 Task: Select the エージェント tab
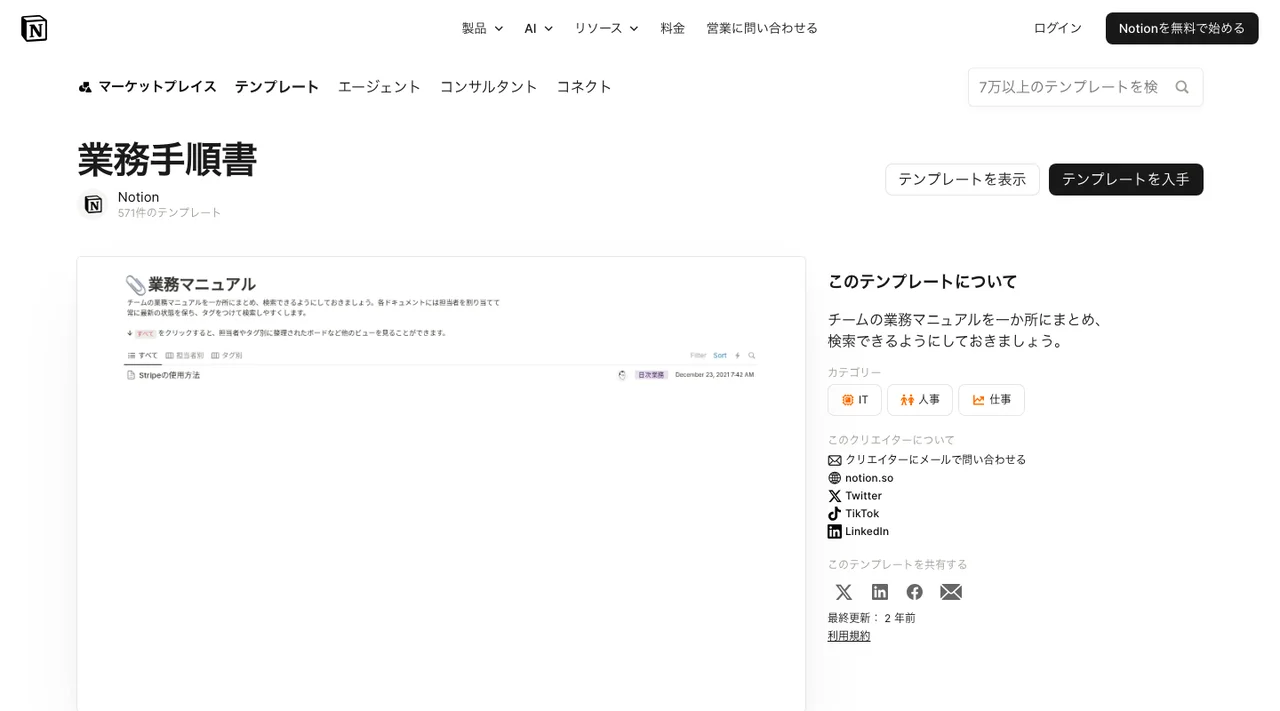click(379, 87)
